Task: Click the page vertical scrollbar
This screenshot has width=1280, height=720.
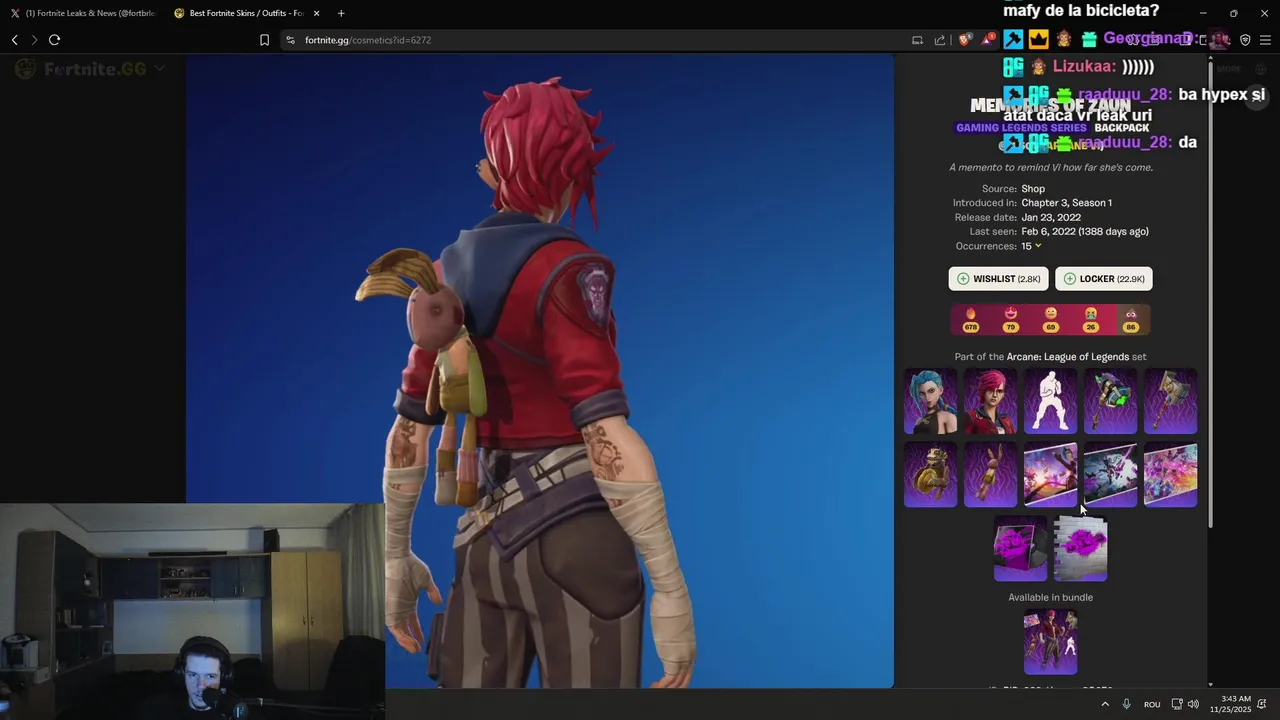Action: (x=1211, y=295)
